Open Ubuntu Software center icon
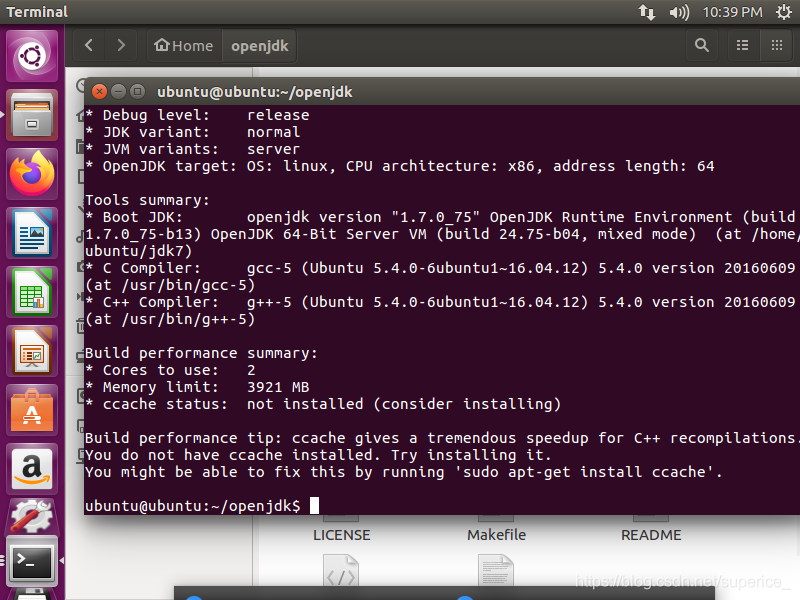Image resolution: width=800 pixels, height=600 pixels. pos(32,411)
